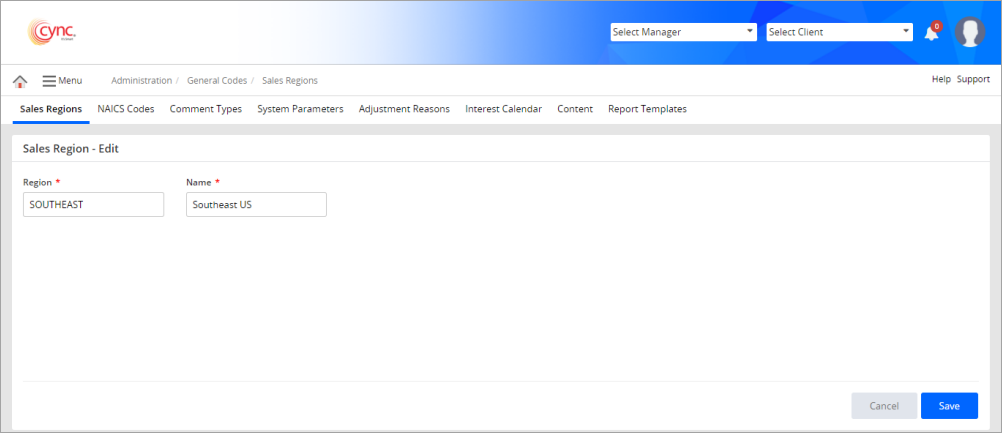Click the Cync logo
1002x433 pixels.
point(54,33)
